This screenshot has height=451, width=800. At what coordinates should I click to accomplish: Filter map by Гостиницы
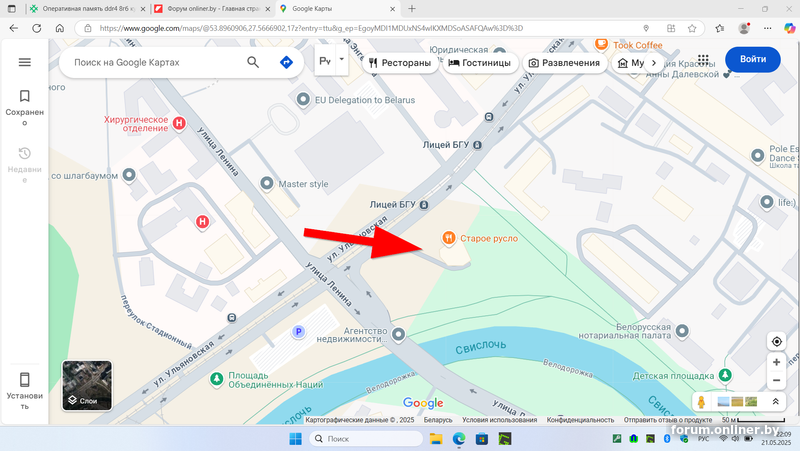coord(480,63)
